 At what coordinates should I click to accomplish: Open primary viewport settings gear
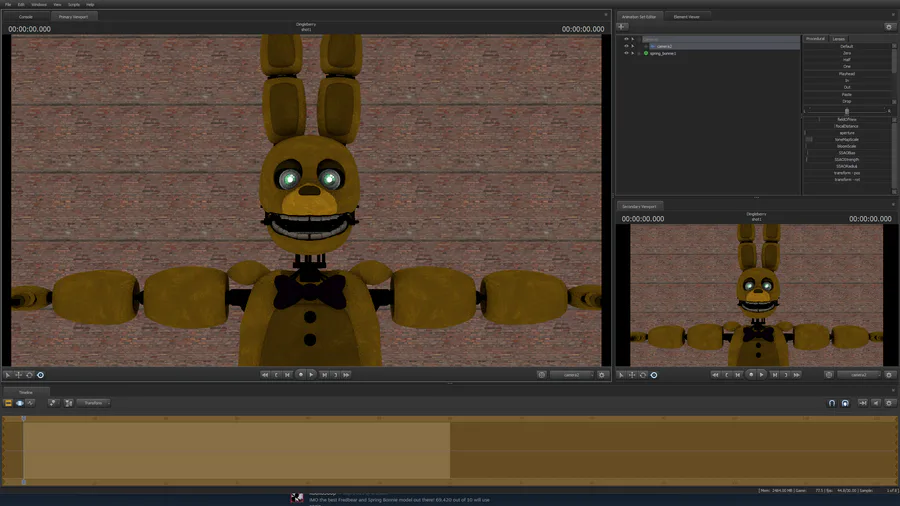[x=602, y=375]
